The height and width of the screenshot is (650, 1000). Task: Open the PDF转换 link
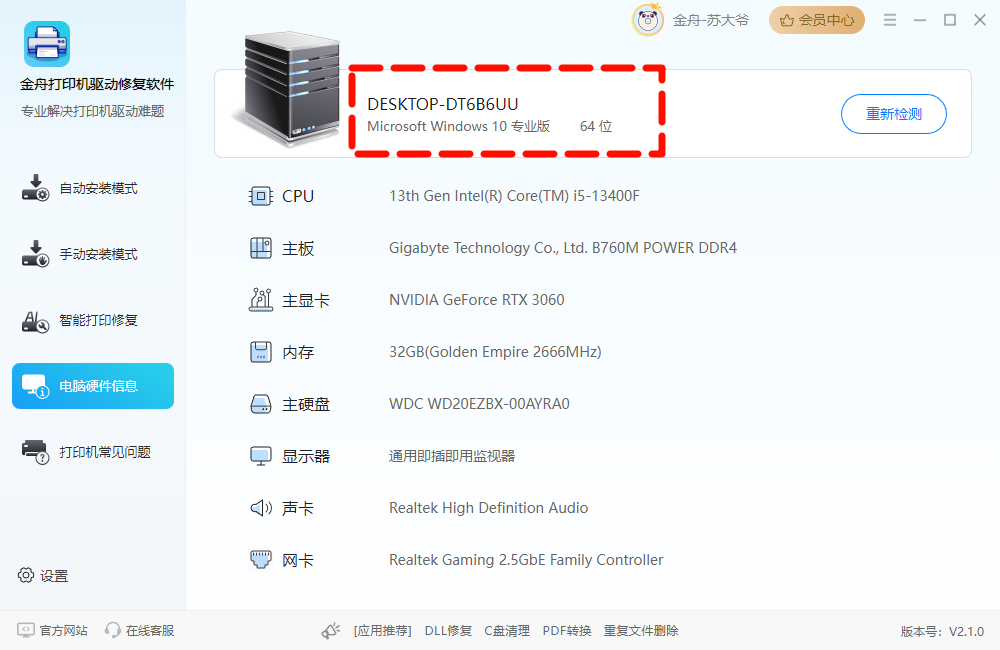tap(567, 631)
